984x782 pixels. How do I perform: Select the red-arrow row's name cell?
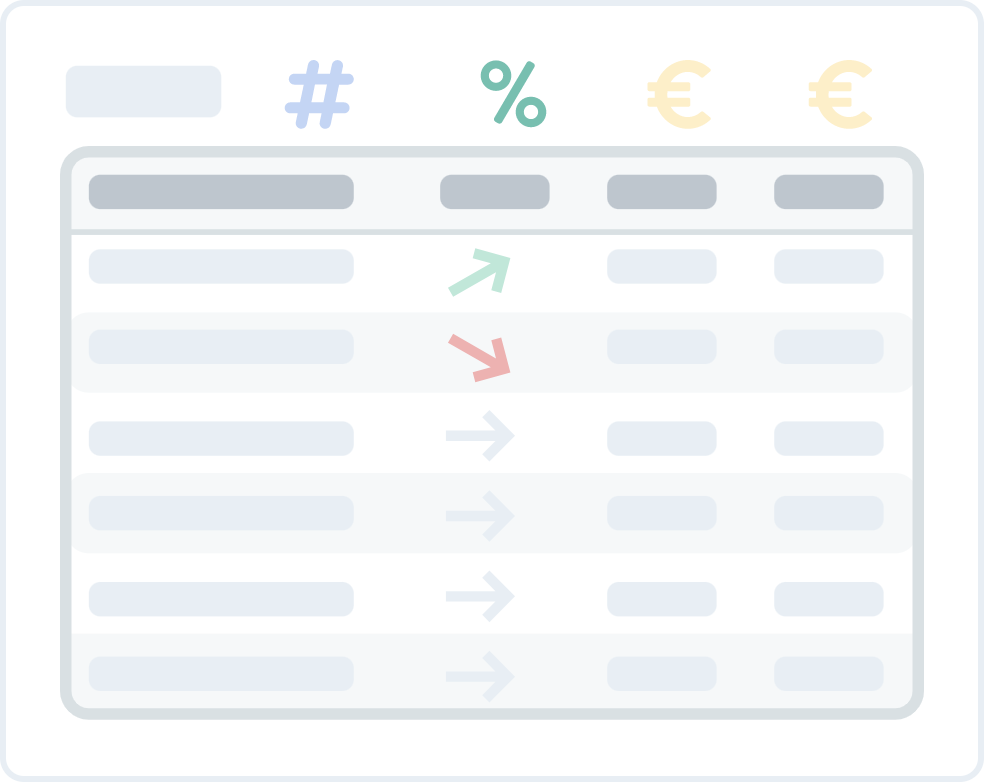pyautogui.click(x=221, y=347)
